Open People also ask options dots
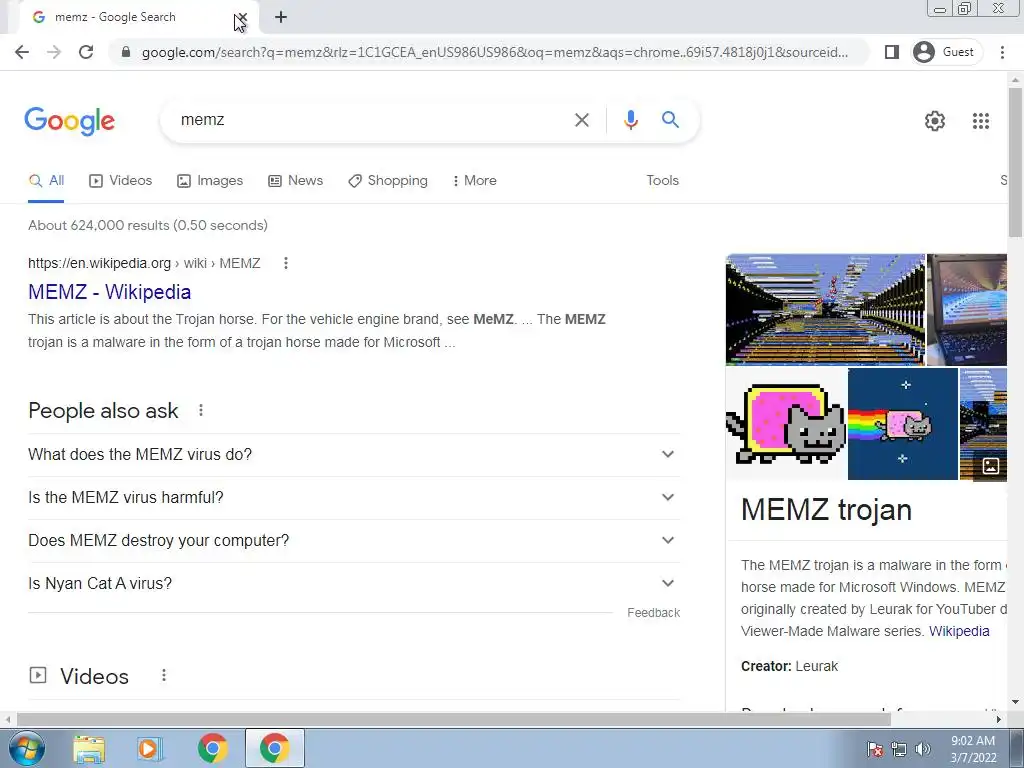The height and width of the screenshot is (768, 1024). pos(201,410)
